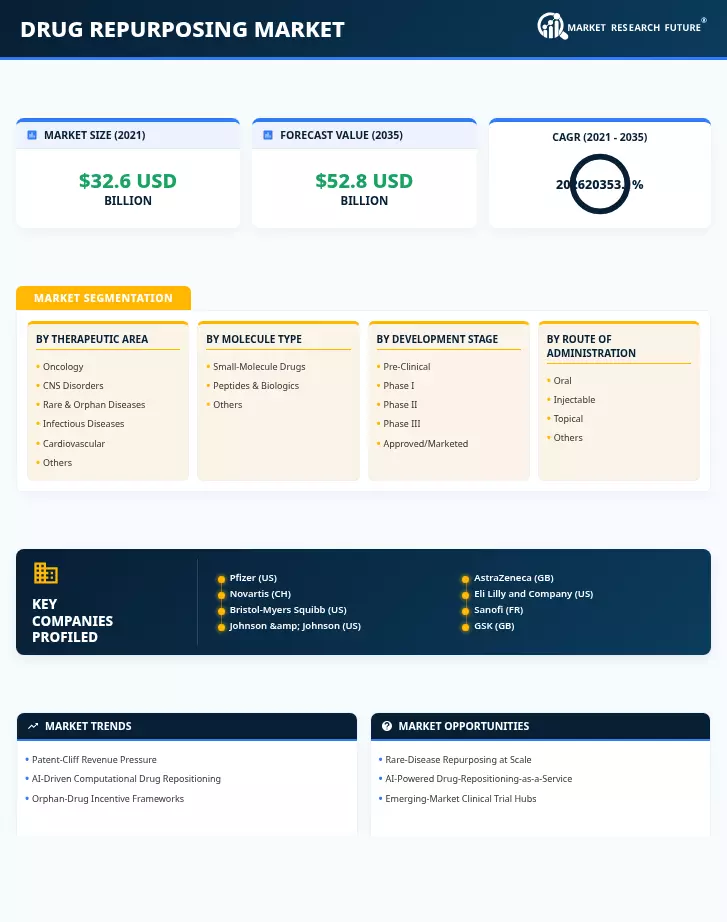Click the chart icon beside Forecast Value (2035)
Viewport: 727px width, 922px height.
[268, 135]
